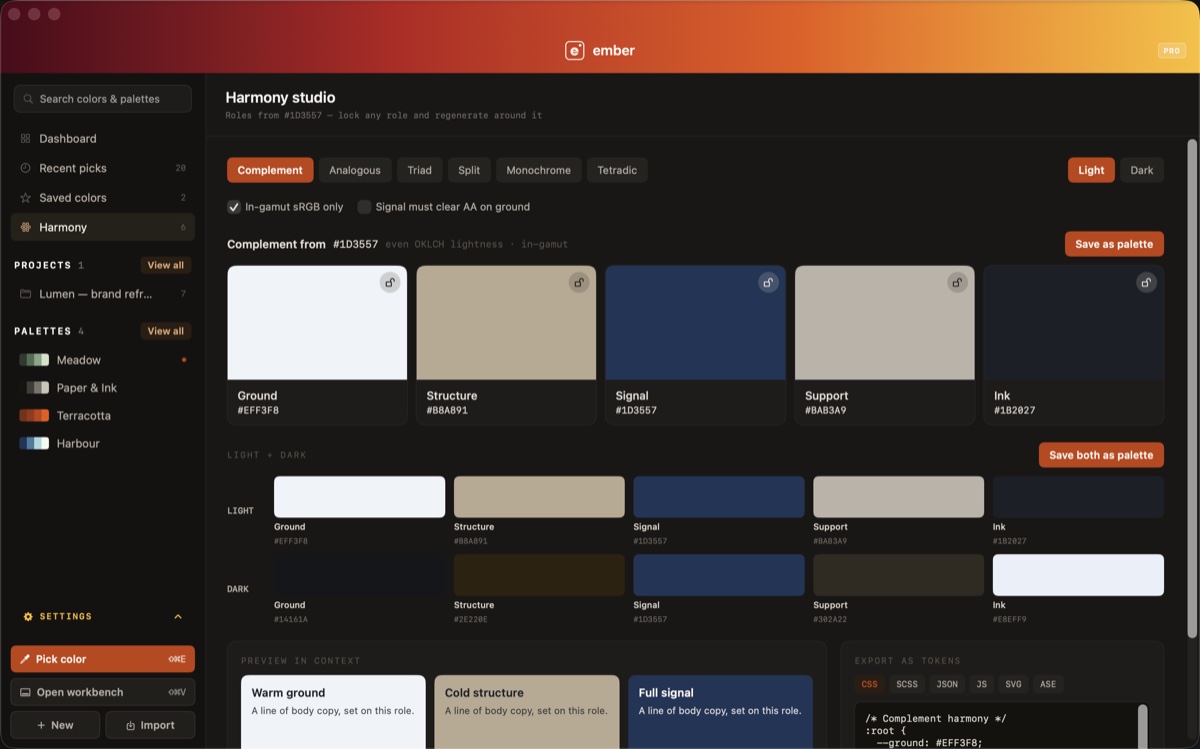Click the Light row Support #BAB3A9 swatch
This screenshot has width=1200, height=749.
tap(898, 497)
